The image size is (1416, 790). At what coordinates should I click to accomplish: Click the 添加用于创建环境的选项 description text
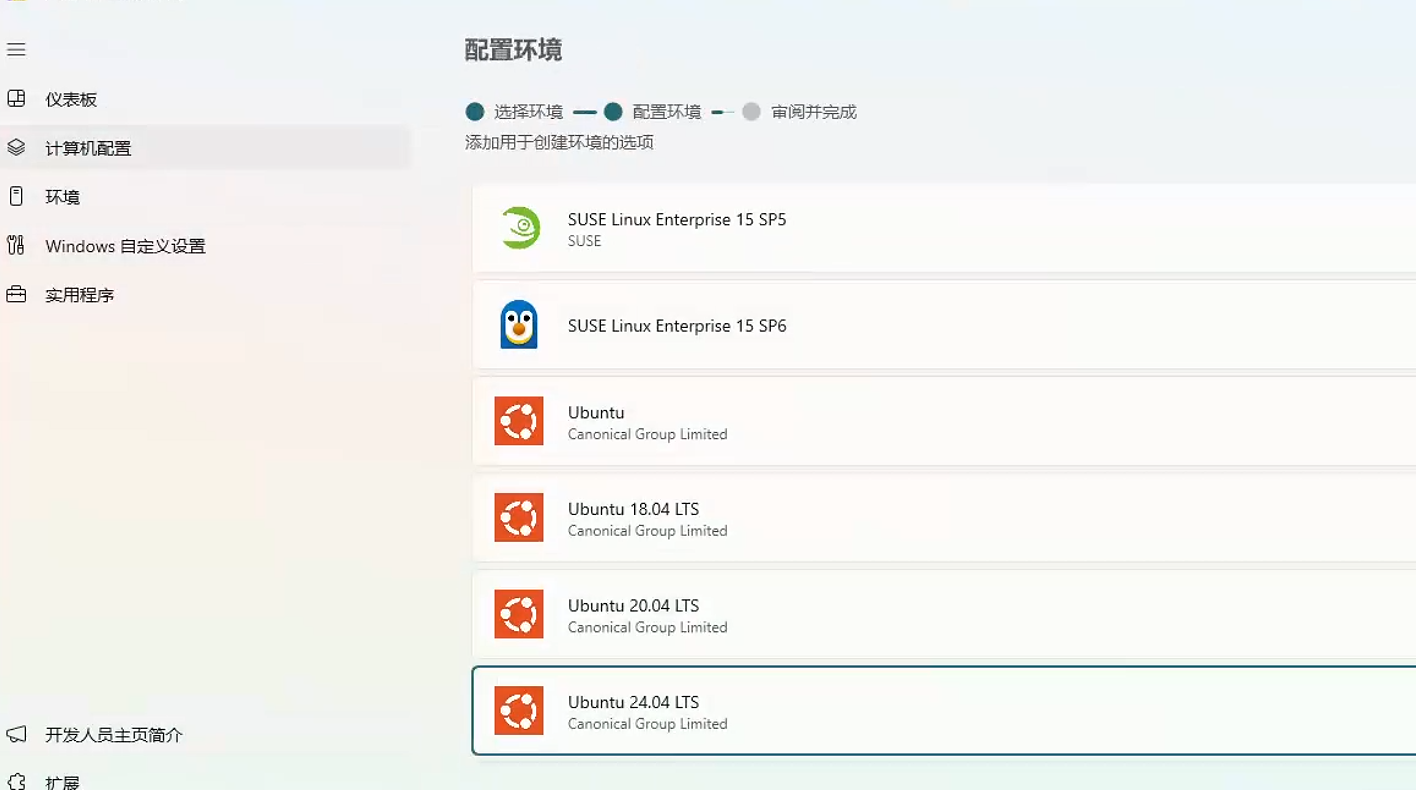pyautogui.click(x=559, y=142)
